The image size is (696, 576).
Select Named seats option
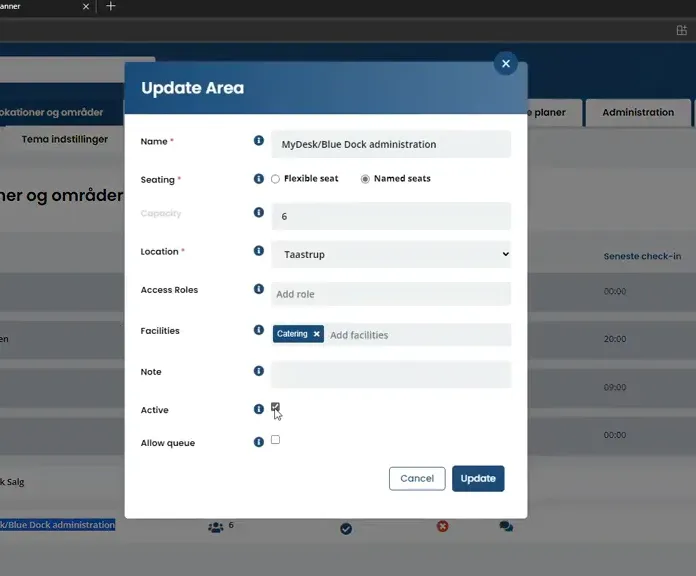click(365, 179)
